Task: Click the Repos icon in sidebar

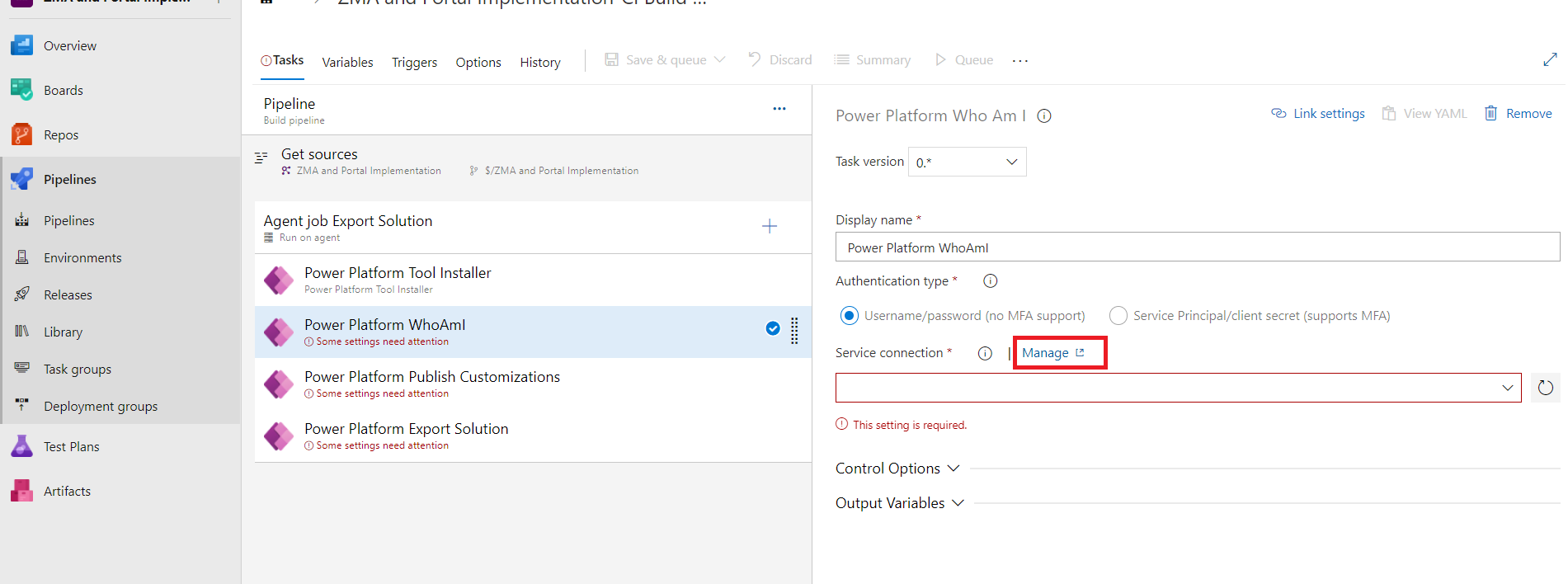Action: tap(22, 134)
